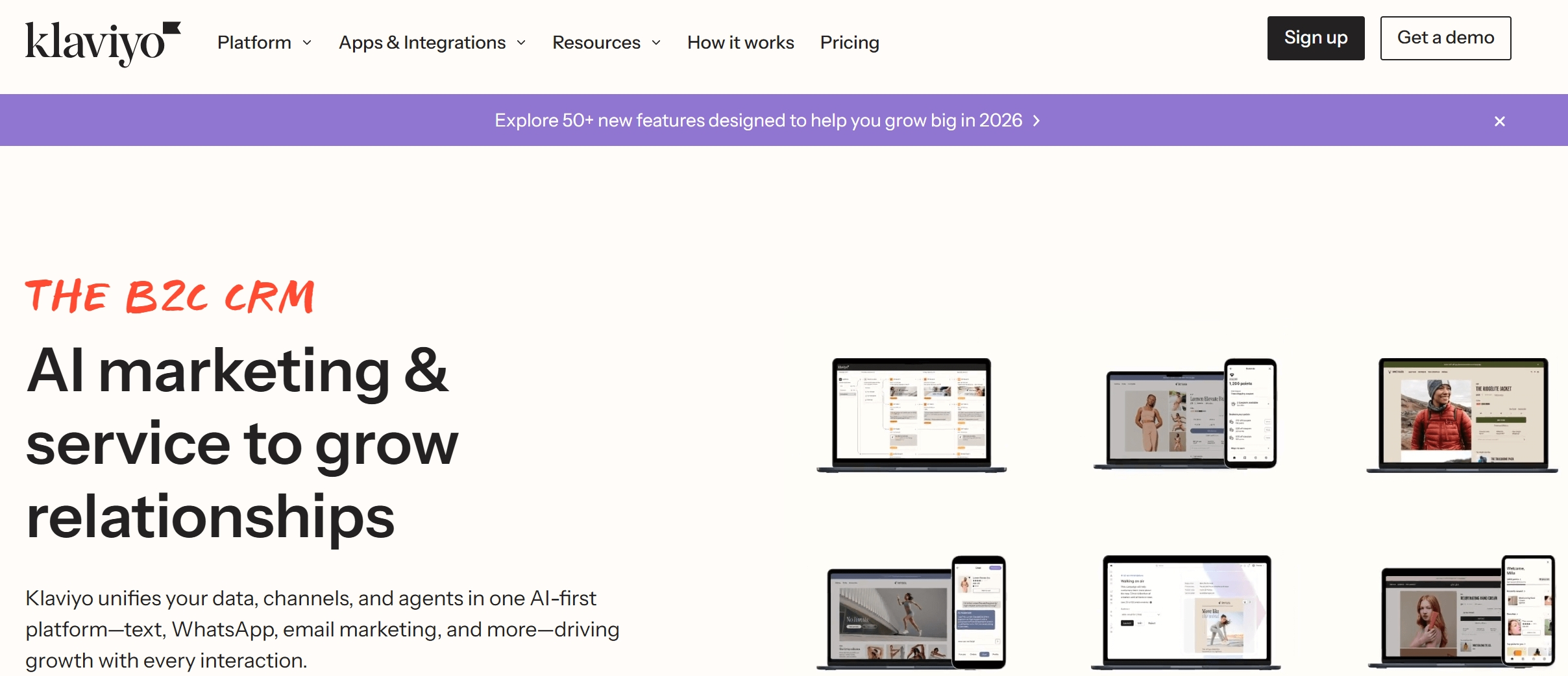Open the Pricing page
This screenshot has height=676, width=1568.
coord(850,43)
